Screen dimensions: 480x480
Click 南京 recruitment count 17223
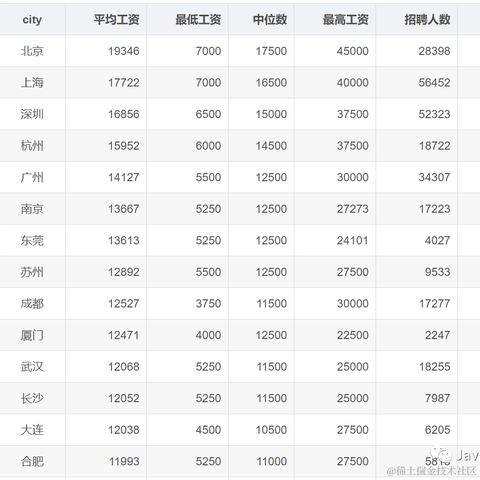[x=435, y=209]
